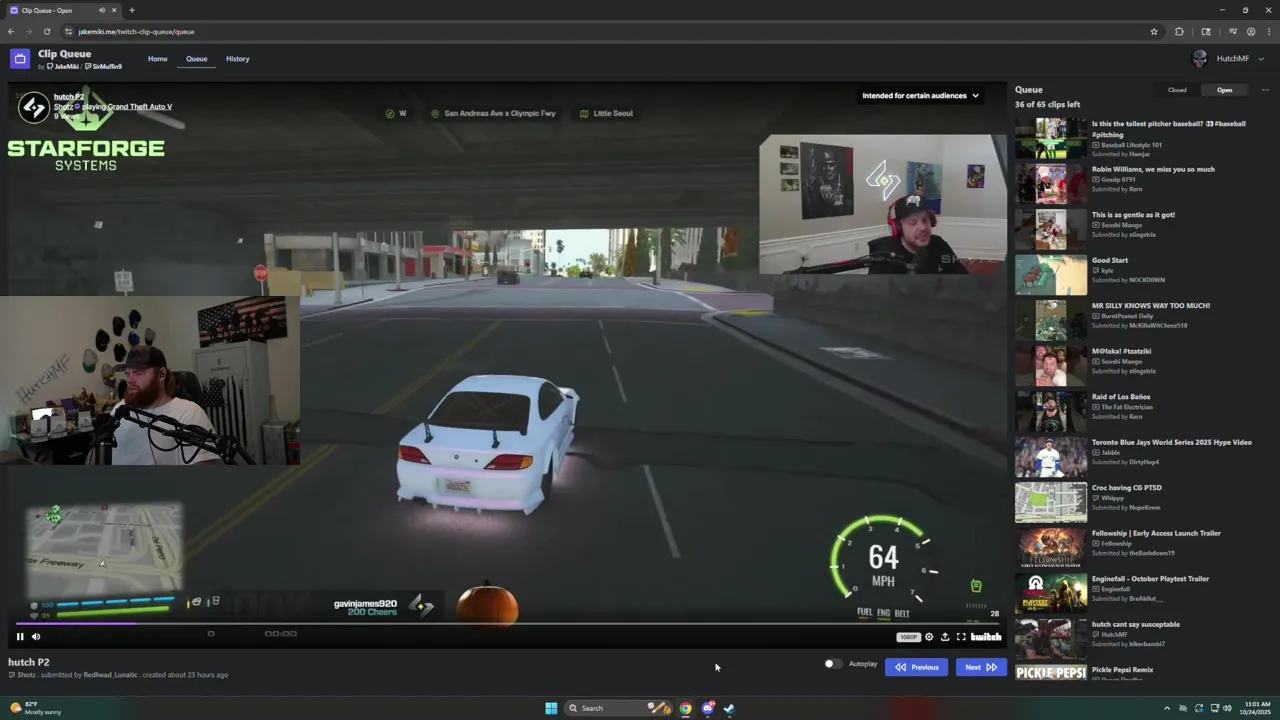Screen dimensions: 1280x720
Task: Select the tallest pitcher baseball clip thumbnail
Action: (1051, 139)
